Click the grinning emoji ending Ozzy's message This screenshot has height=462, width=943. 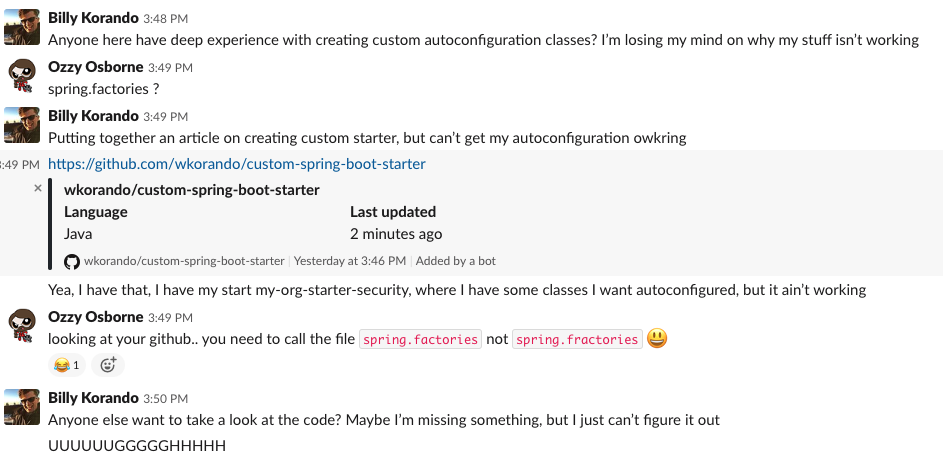pyautogui.click(x=657, y=339)
